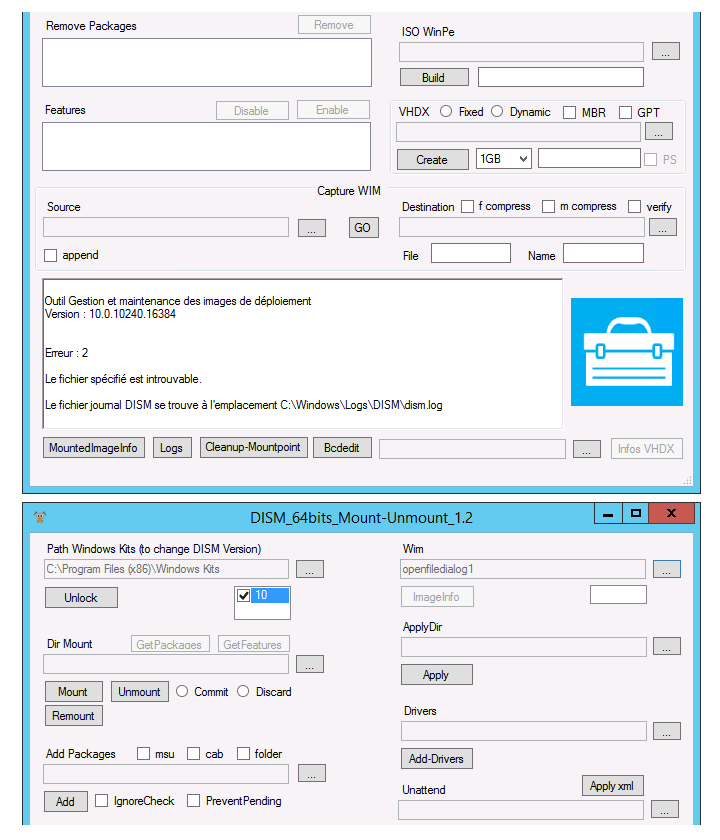Screen dimensions: 720x840
Task: Click the Remount button
Action: (73, 716)
